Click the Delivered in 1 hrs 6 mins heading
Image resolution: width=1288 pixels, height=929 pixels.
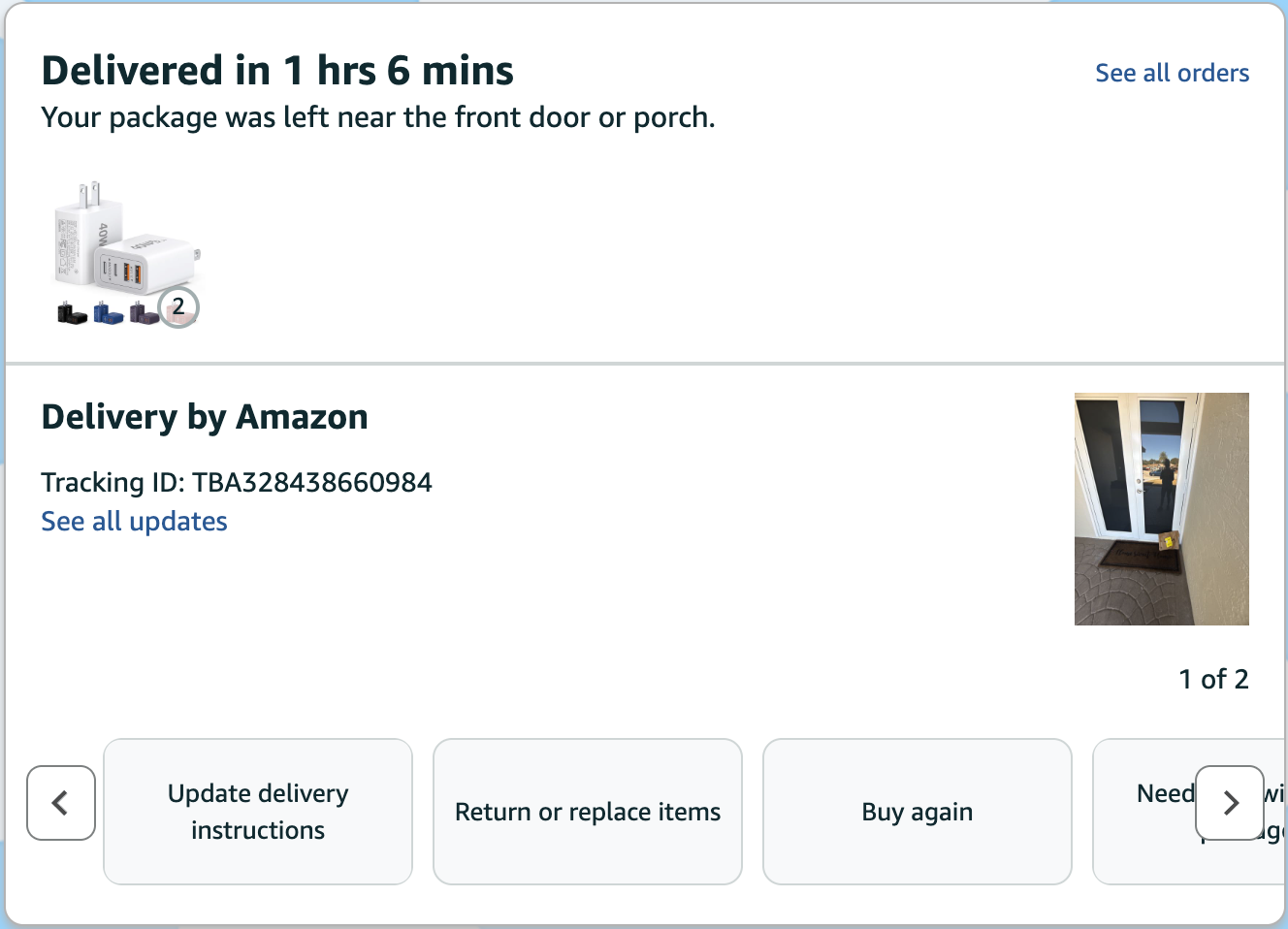tap(277, 71)
